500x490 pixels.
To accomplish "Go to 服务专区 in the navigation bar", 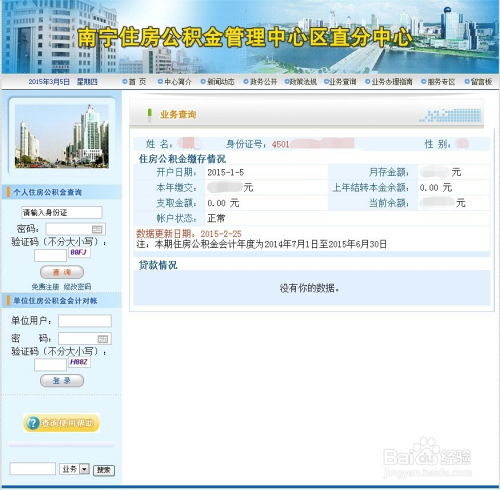I will pyautogui.click(x=438, y=82).
